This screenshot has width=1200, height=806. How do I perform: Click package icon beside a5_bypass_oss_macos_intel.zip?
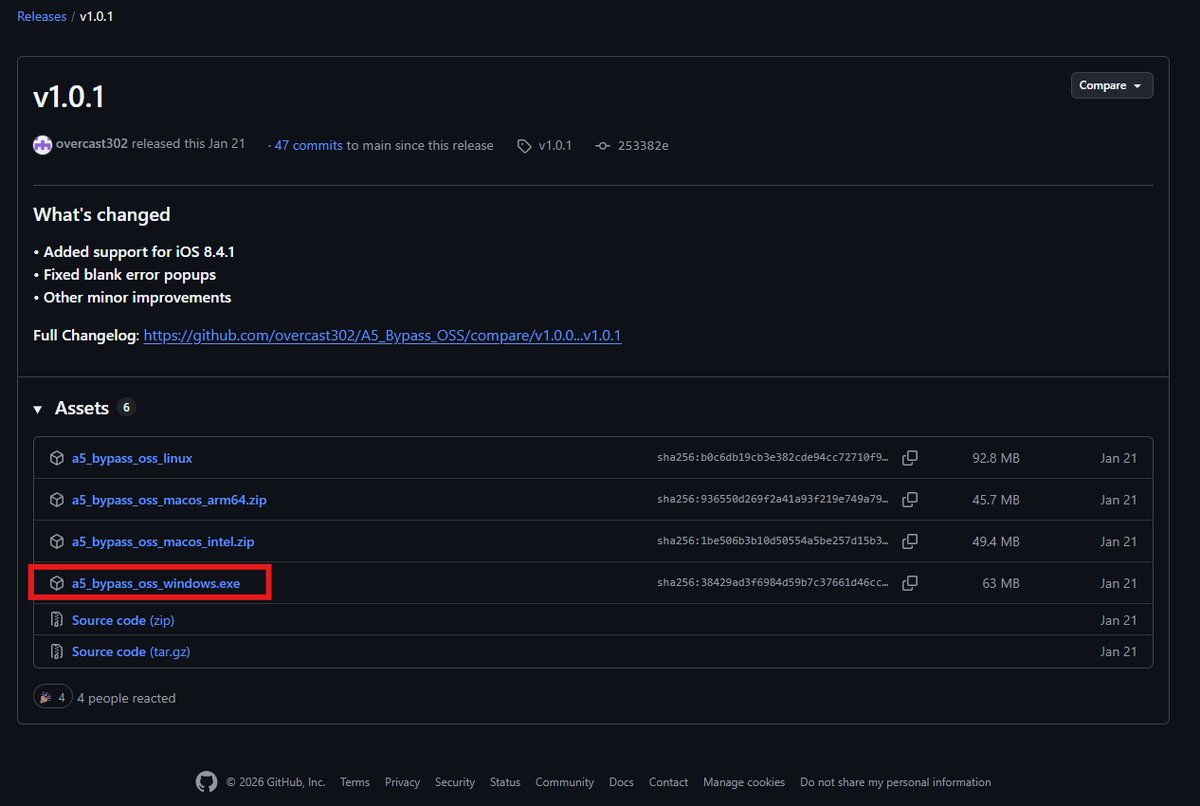(57, 541)
